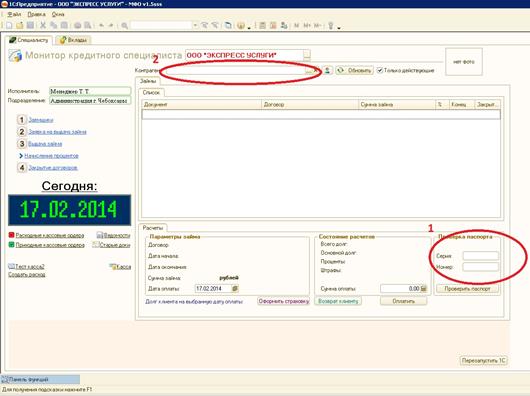Click the calculator toolbar icon

tap(262, 25)
